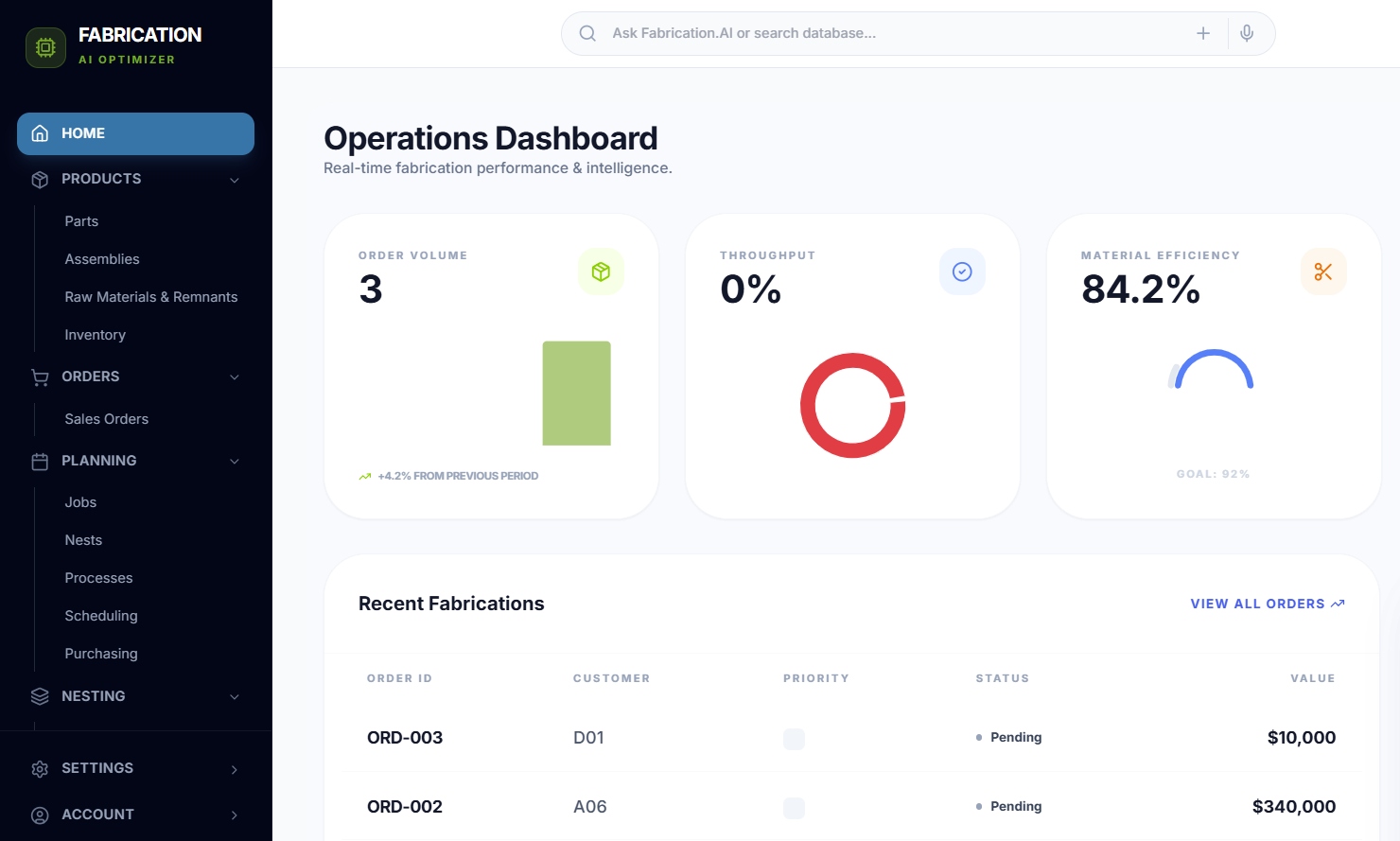The height and width of the screenshot is (841, 1400).
Task: Click the calendar icon beside Planning
Action: [39, 461]
